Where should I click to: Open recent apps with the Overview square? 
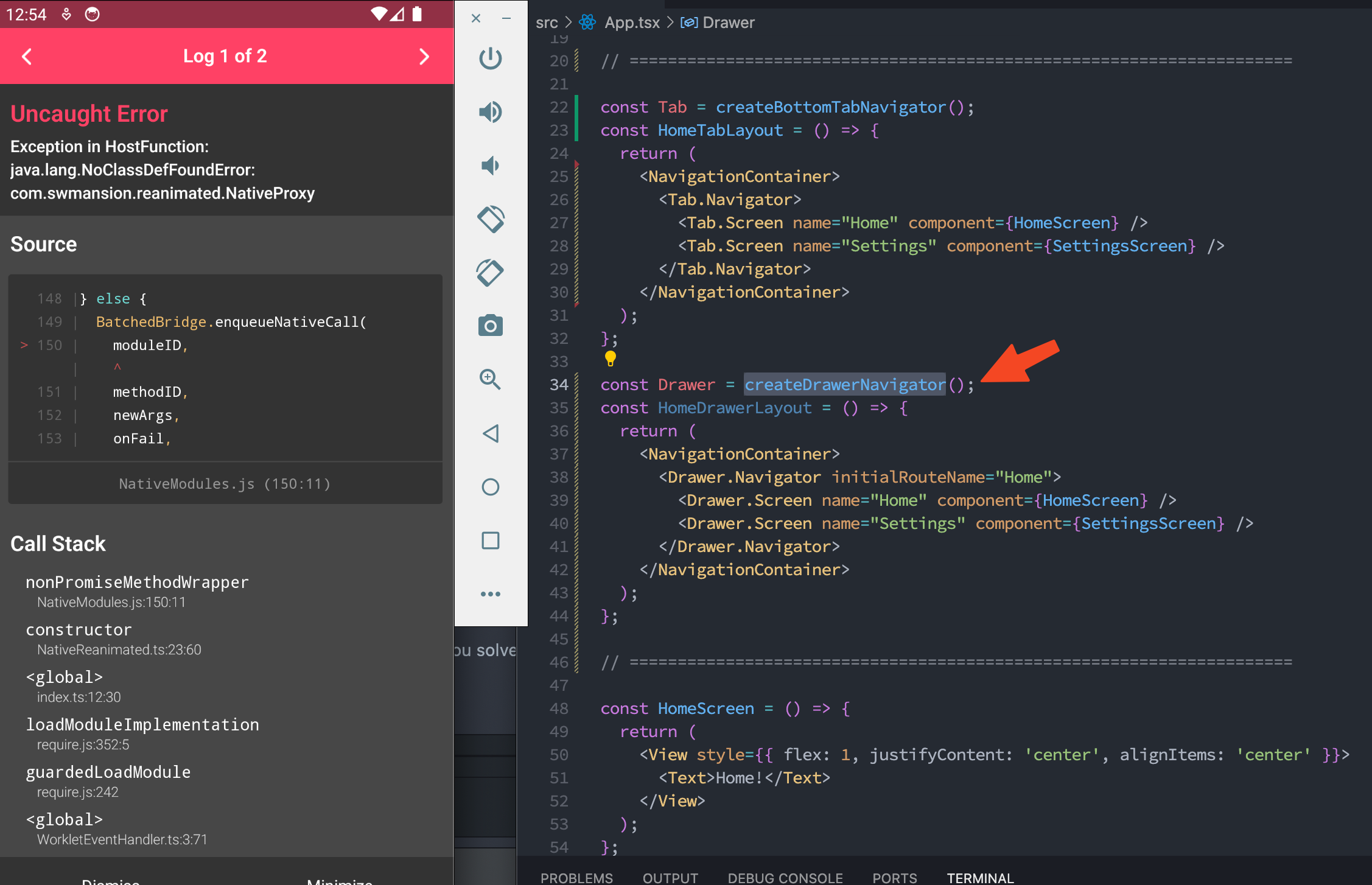click(x=490, y=540)
